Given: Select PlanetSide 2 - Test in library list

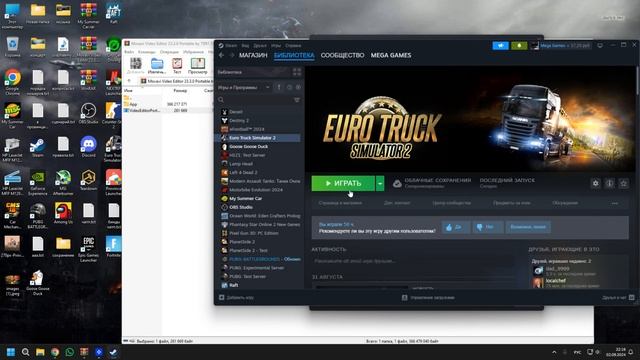Looking at the screenshot, I should [x=248, y=250].
